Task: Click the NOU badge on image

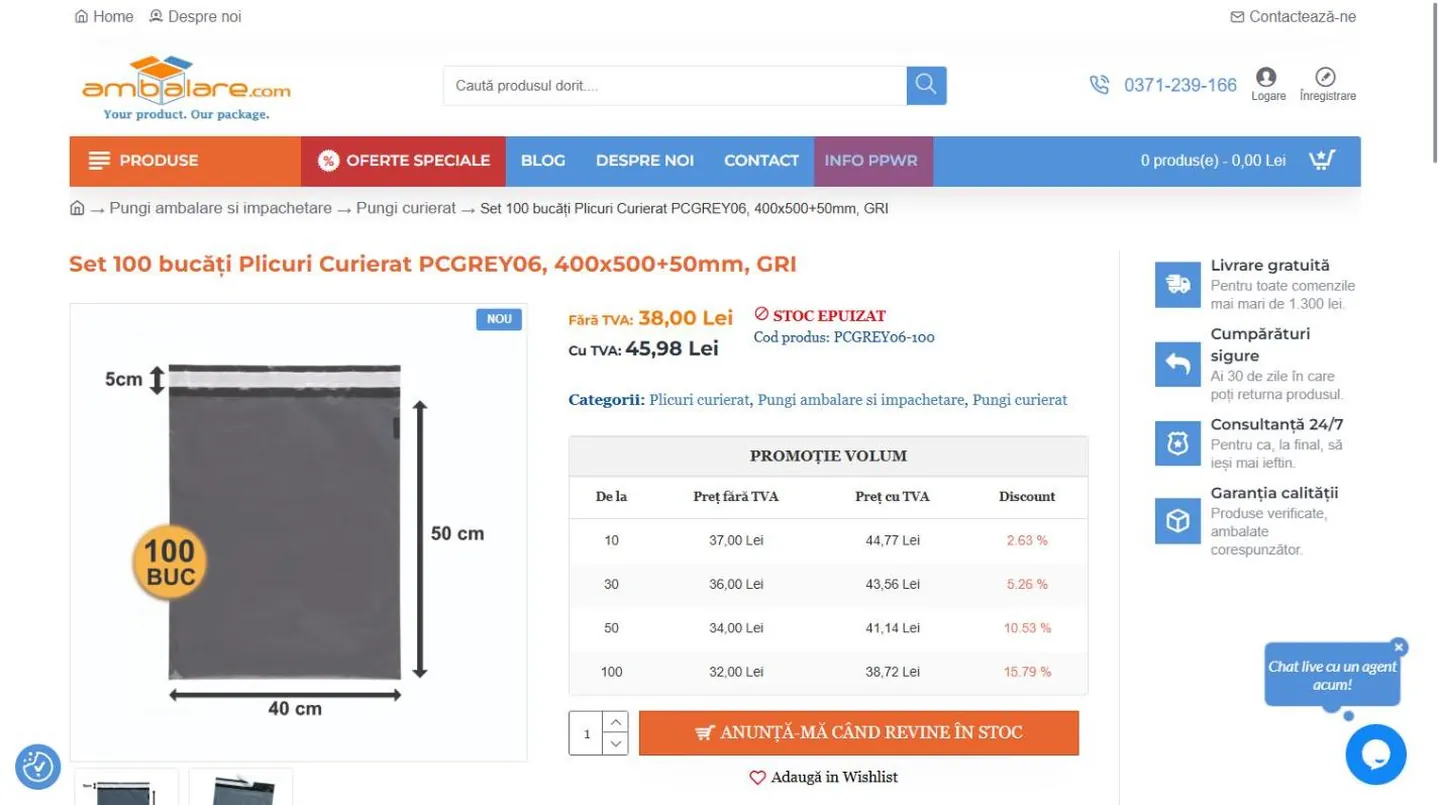Action: click(x=499, y=319)
